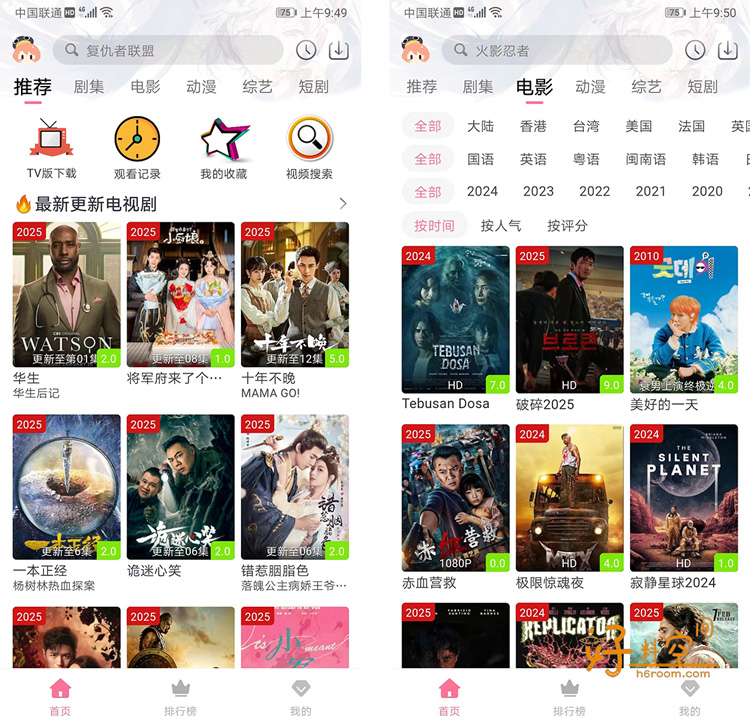
Task: Switch to 综艺 tab in left screen
Action: pos(257,87)
